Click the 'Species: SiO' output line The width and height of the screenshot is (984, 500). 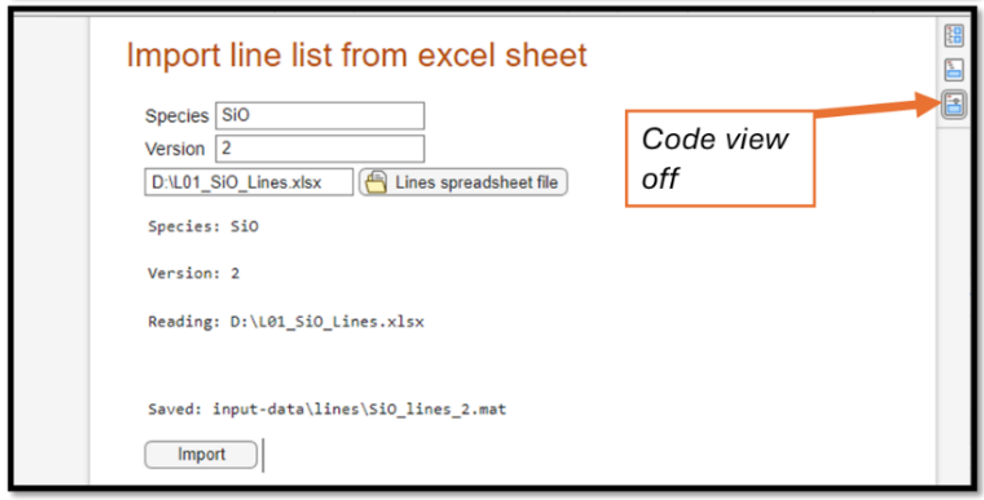tap(203, 226)
